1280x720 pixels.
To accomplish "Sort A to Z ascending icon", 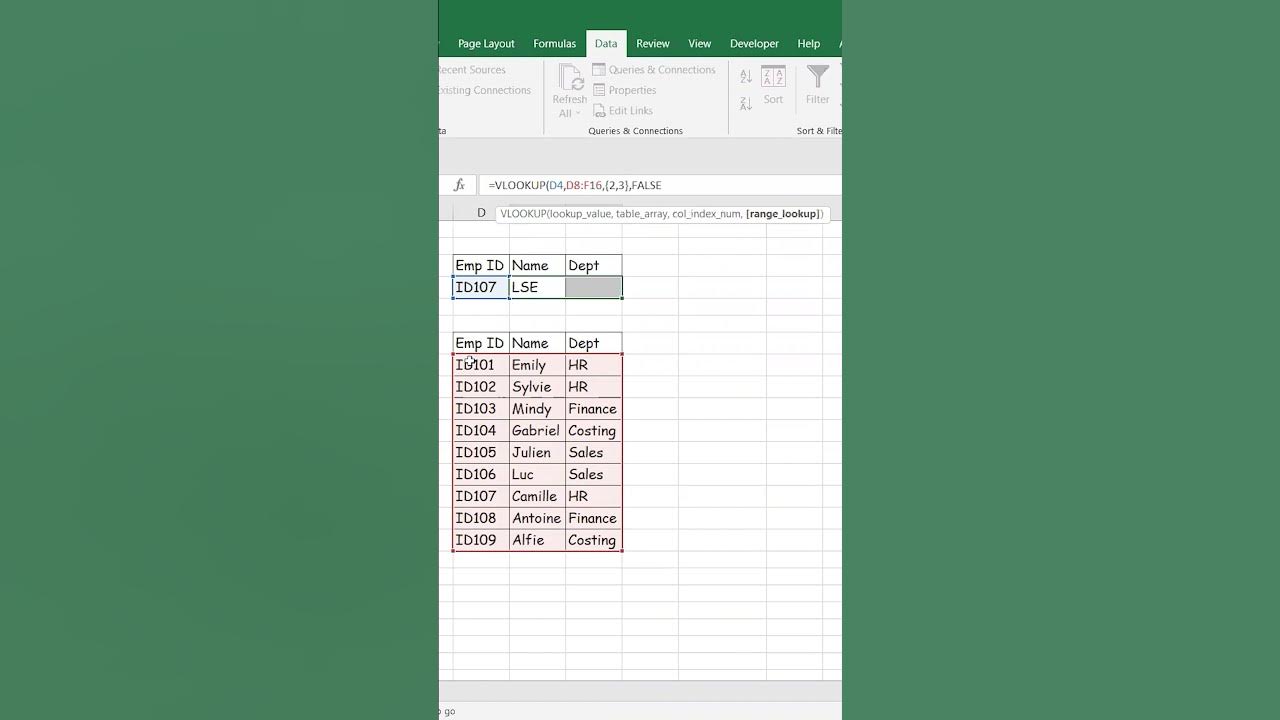I will point(746,76).
